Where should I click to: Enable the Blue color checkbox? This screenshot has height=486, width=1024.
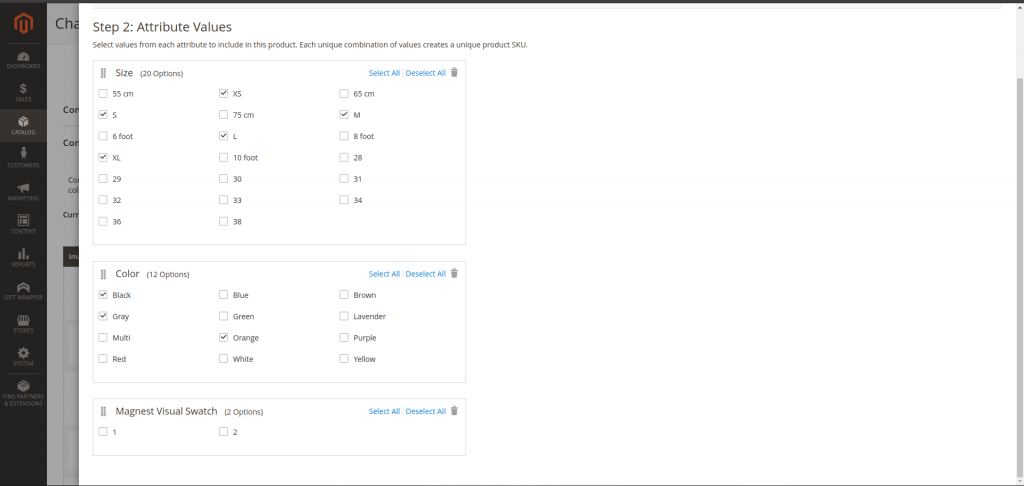tap(223, 295)
